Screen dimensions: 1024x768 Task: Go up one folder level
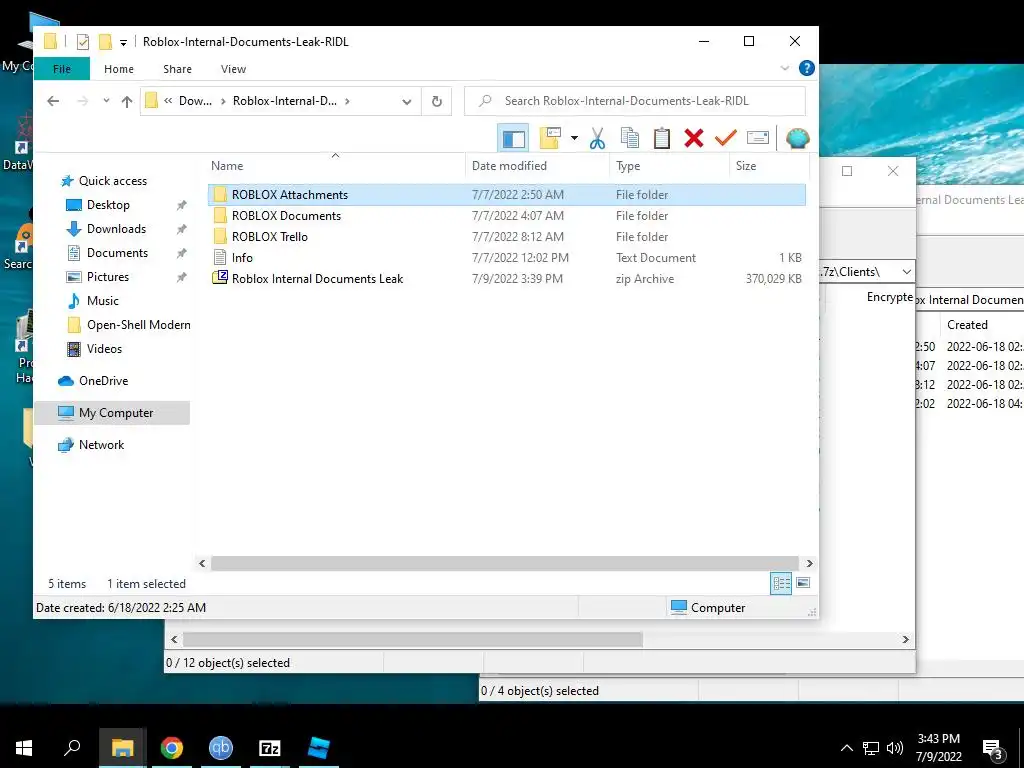tap(127, 101)
